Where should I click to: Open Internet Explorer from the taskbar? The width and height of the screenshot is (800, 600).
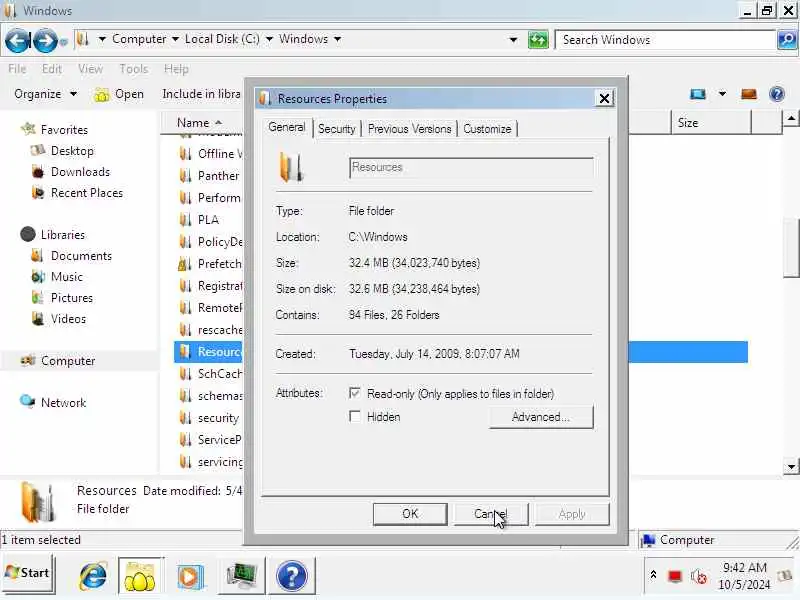tap(93, 577)
